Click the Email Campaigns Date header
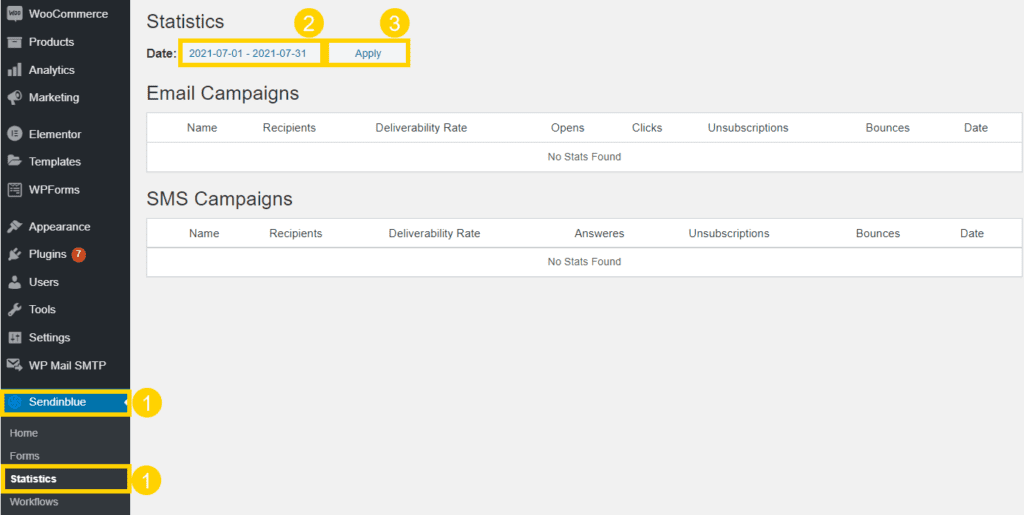The width and height of the screenshot is (1024, 515). (976, 128)
